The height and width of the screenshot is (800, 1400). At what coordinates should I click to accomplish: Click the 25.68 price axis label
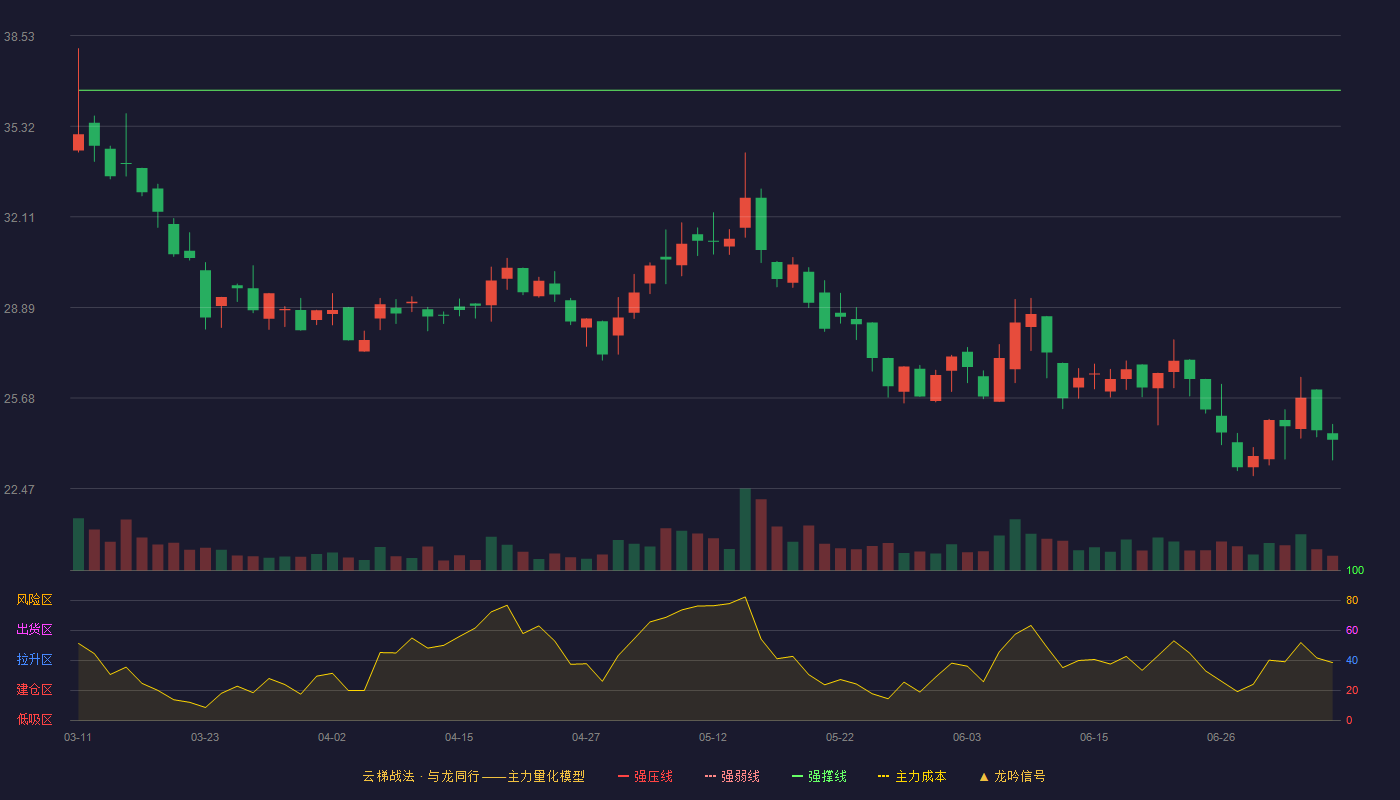[x=19, y=398]
